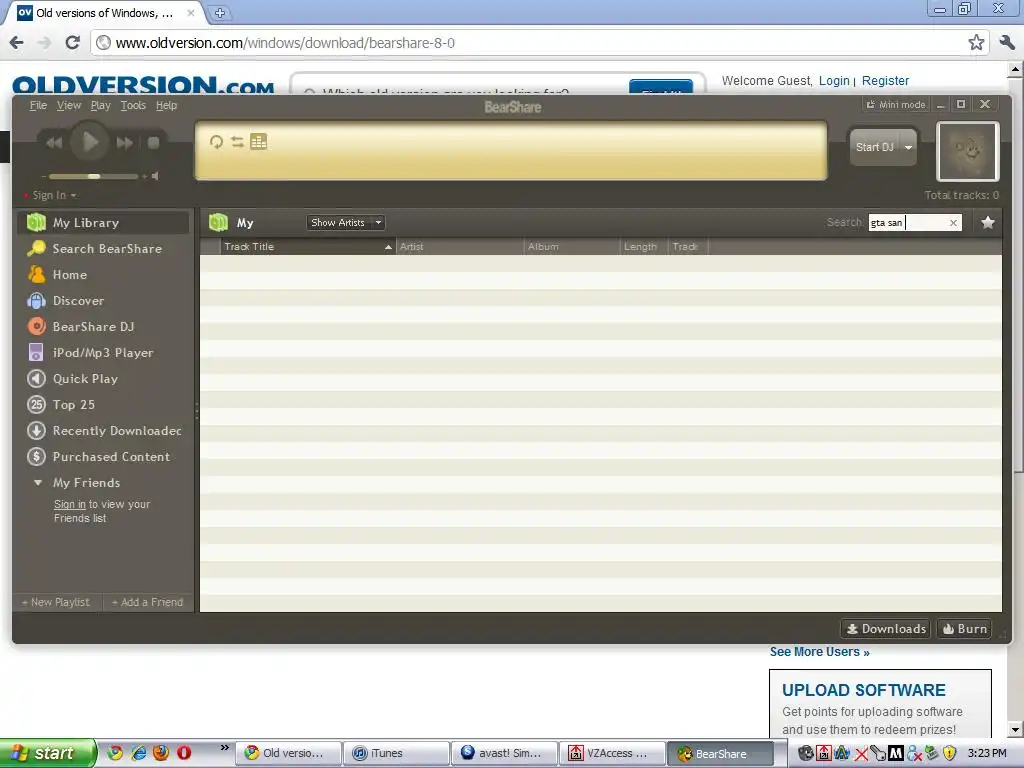Open the Sign In dropdown
Screen dimensions: 1024x768
(x=54, y=195)
